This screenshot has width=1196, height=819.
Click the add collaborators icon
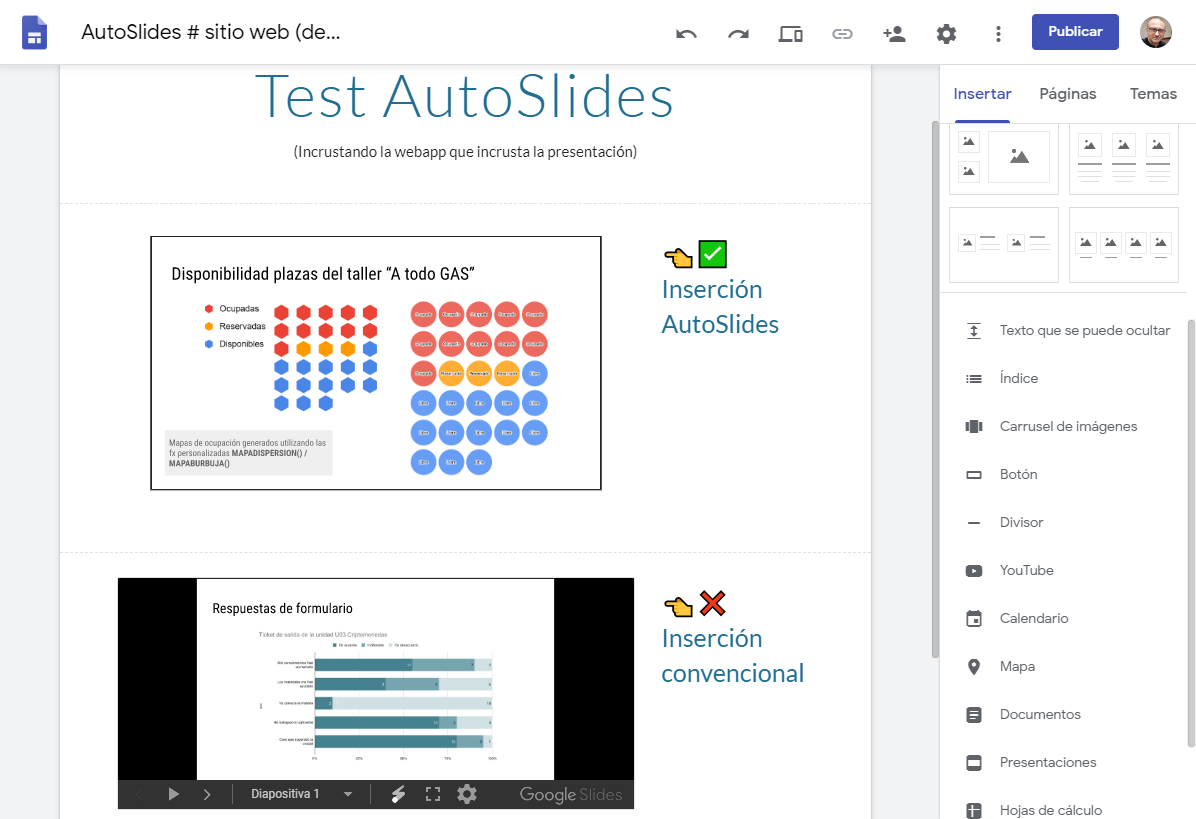(x=894, y=33)
